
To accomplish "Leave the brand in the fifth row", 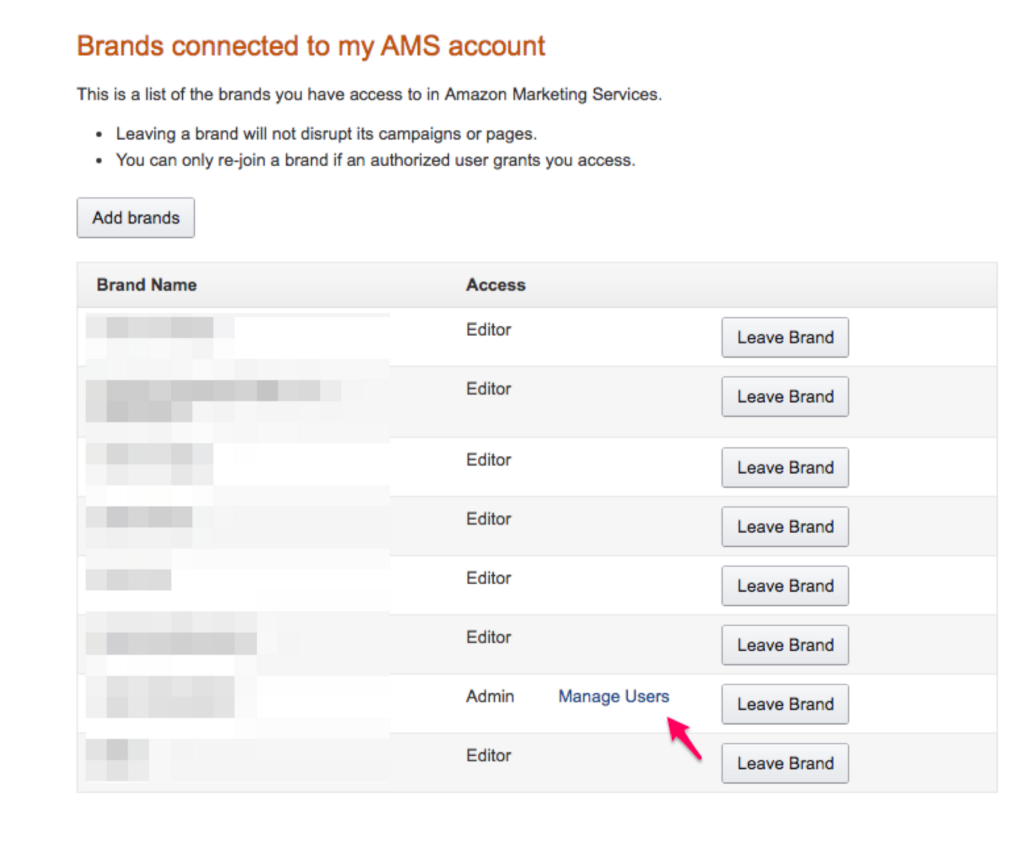I will (785, 586).
